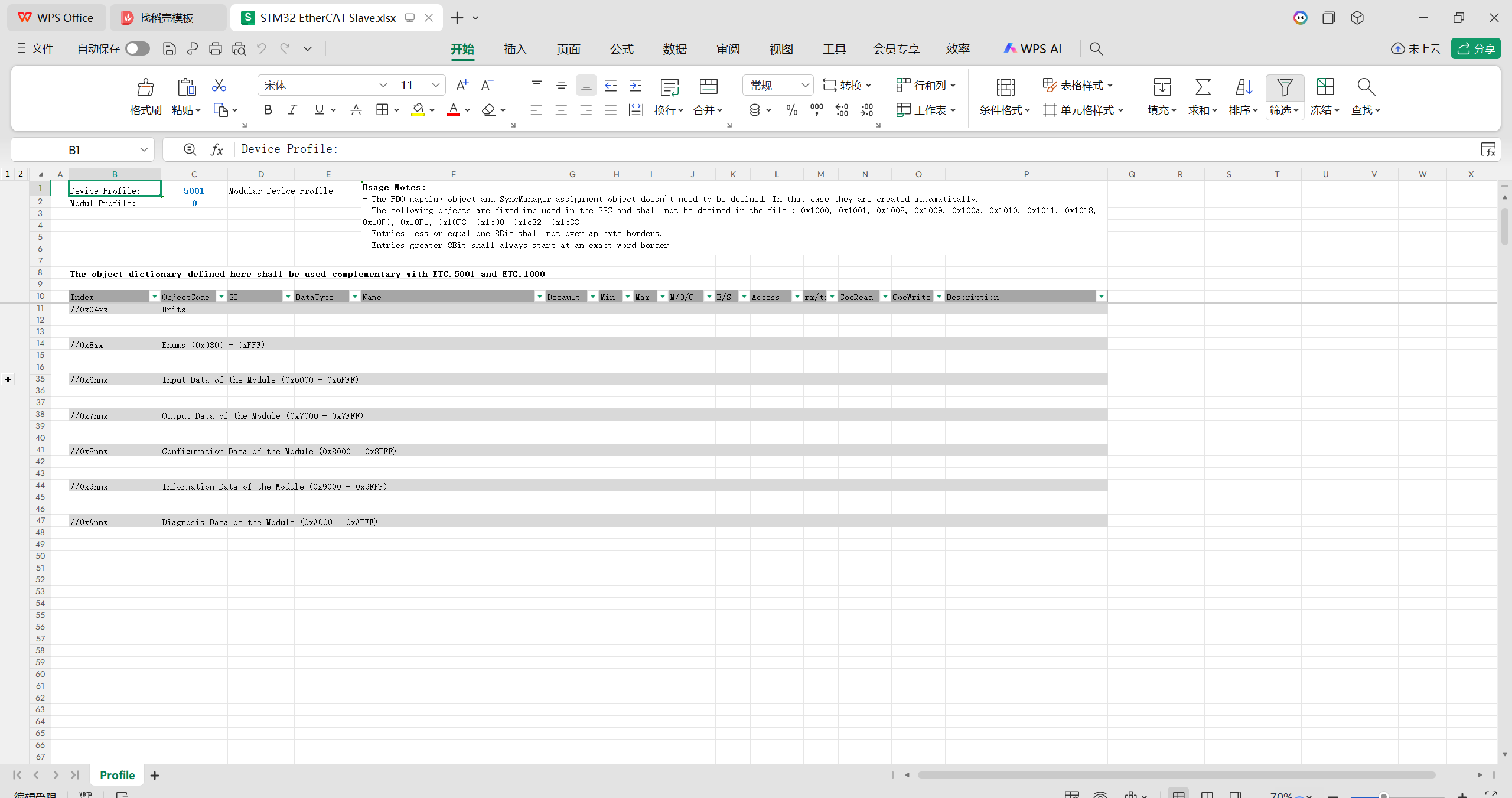Click the percent style icon
Image resolution: width=1512 pixels, height=798 pixels.
coord(791,110)
